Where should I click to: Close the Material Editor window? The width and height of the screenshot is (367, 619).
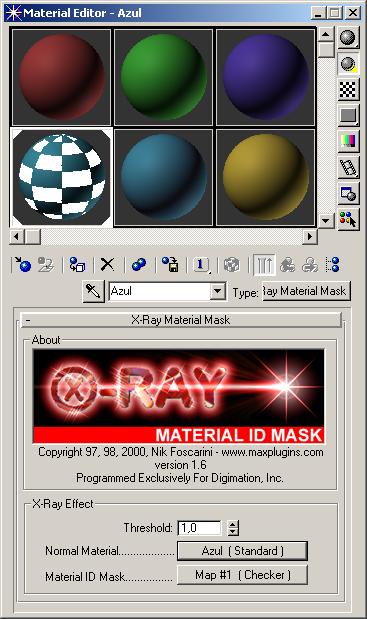(352, 13)
